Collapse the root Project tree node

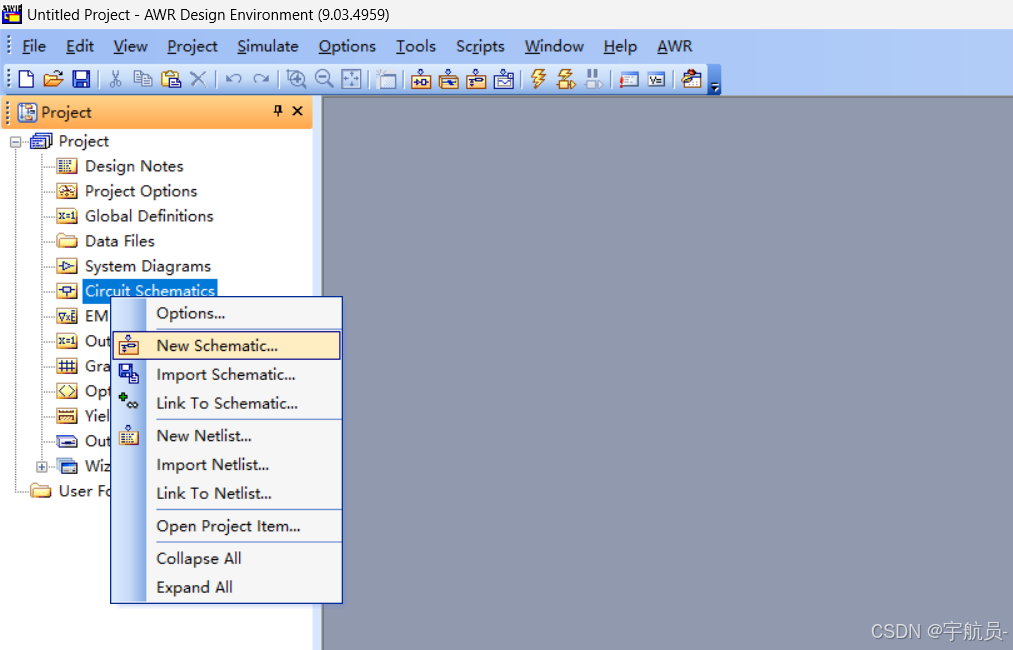tap(16, 142)
